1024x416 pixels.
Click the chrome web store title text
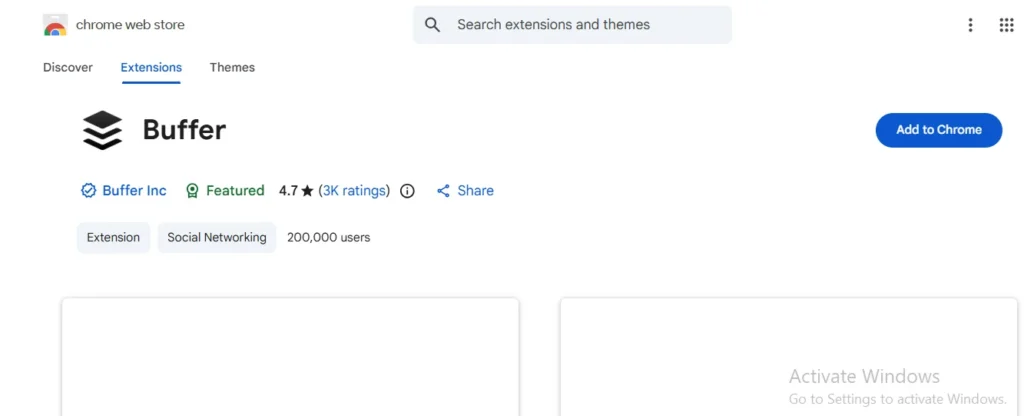130,25
